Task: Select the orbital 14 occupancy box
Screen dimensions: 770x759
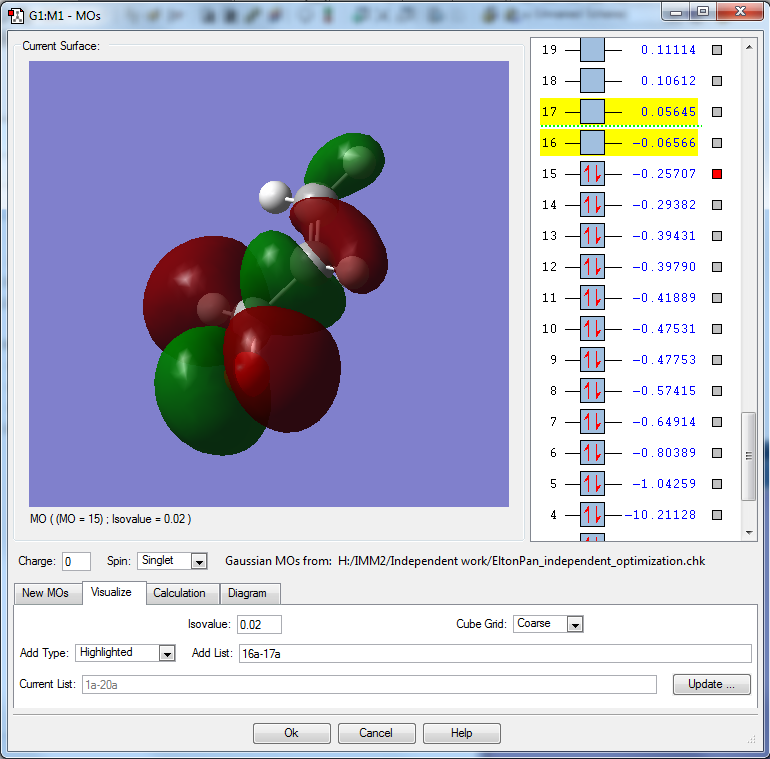Action: coord(592,205)
